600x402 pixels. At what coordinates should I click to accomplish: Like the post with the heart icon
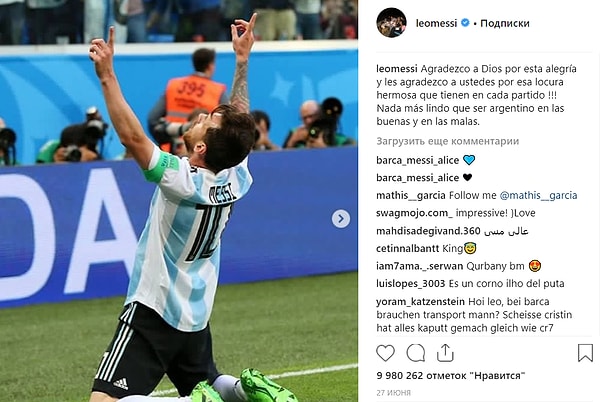(x=385, y=353)
